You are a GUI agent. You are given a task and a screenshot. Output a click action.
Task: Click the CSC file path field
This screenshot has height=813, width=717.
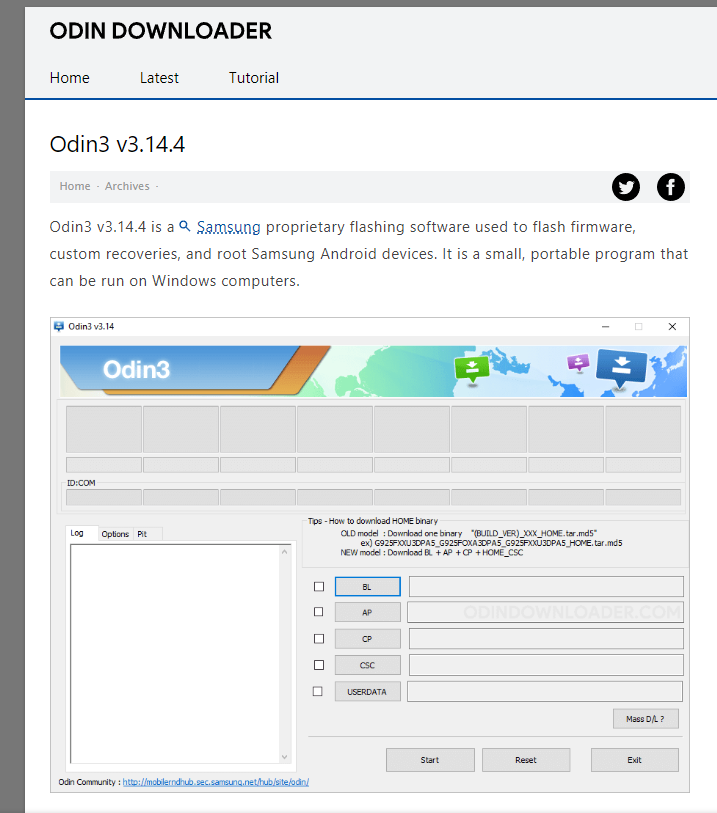coord(546,665)
